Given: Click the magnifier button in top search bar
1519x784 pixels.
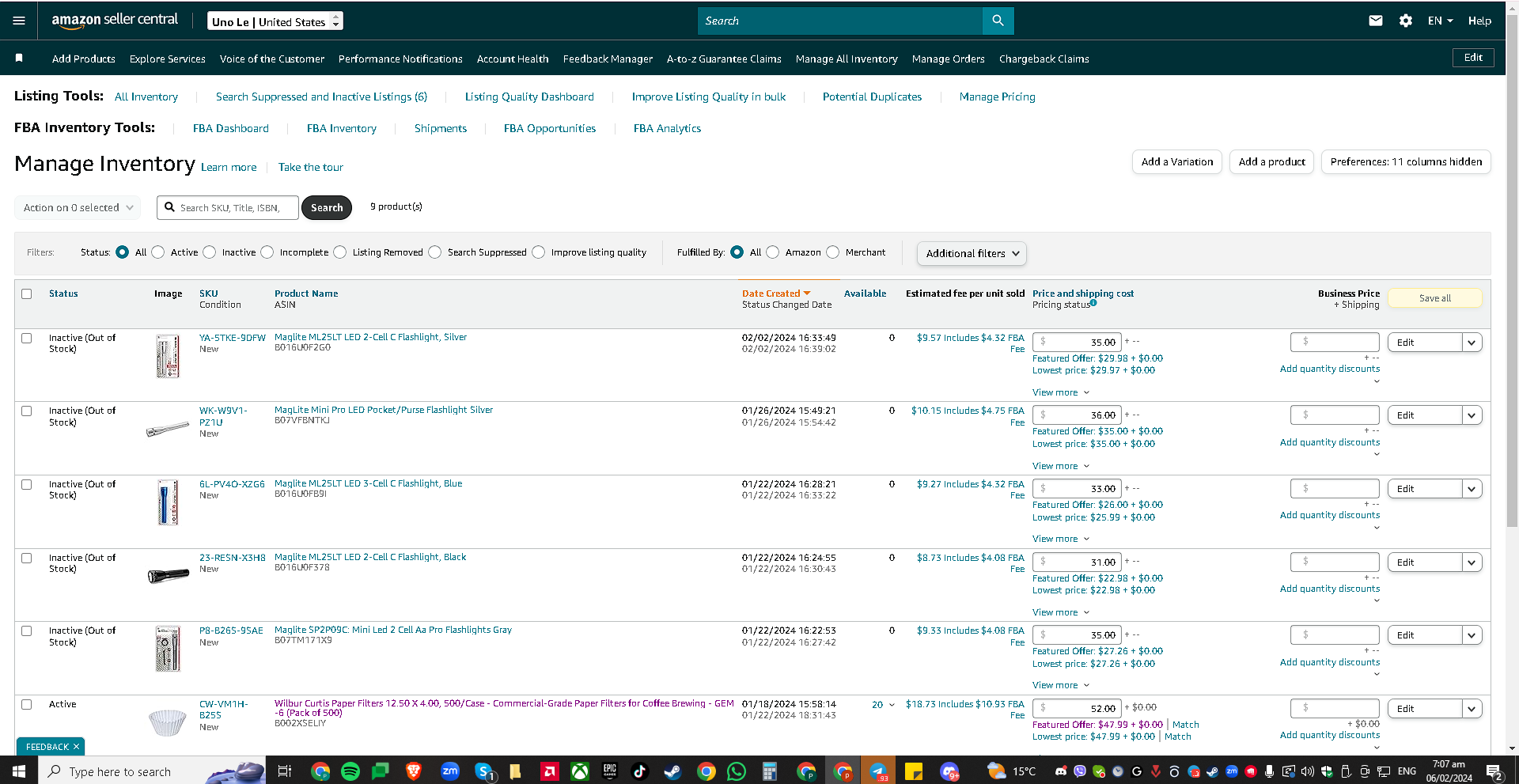Looking at the screenshot, I should pyautogui.click(x=998, y=21).
